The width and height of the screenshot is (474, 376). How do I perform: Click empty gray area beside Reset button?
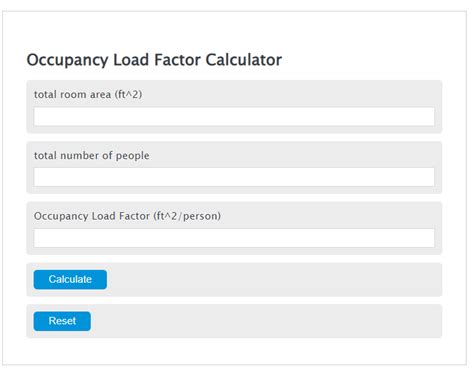pyautogui.click(x=267, y=321)
